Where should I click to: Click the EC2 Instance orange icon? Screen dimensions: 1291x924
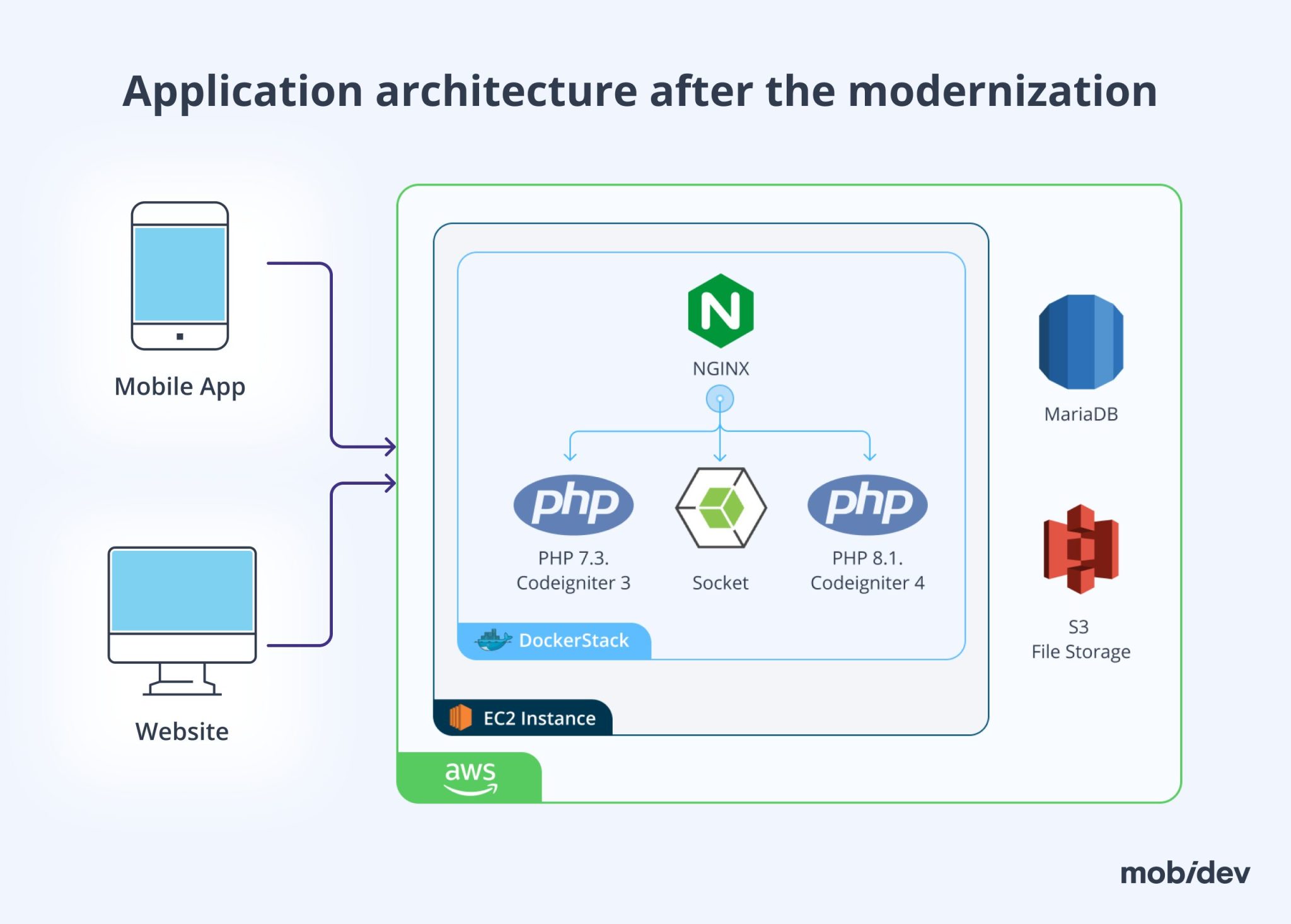(461, 717)
